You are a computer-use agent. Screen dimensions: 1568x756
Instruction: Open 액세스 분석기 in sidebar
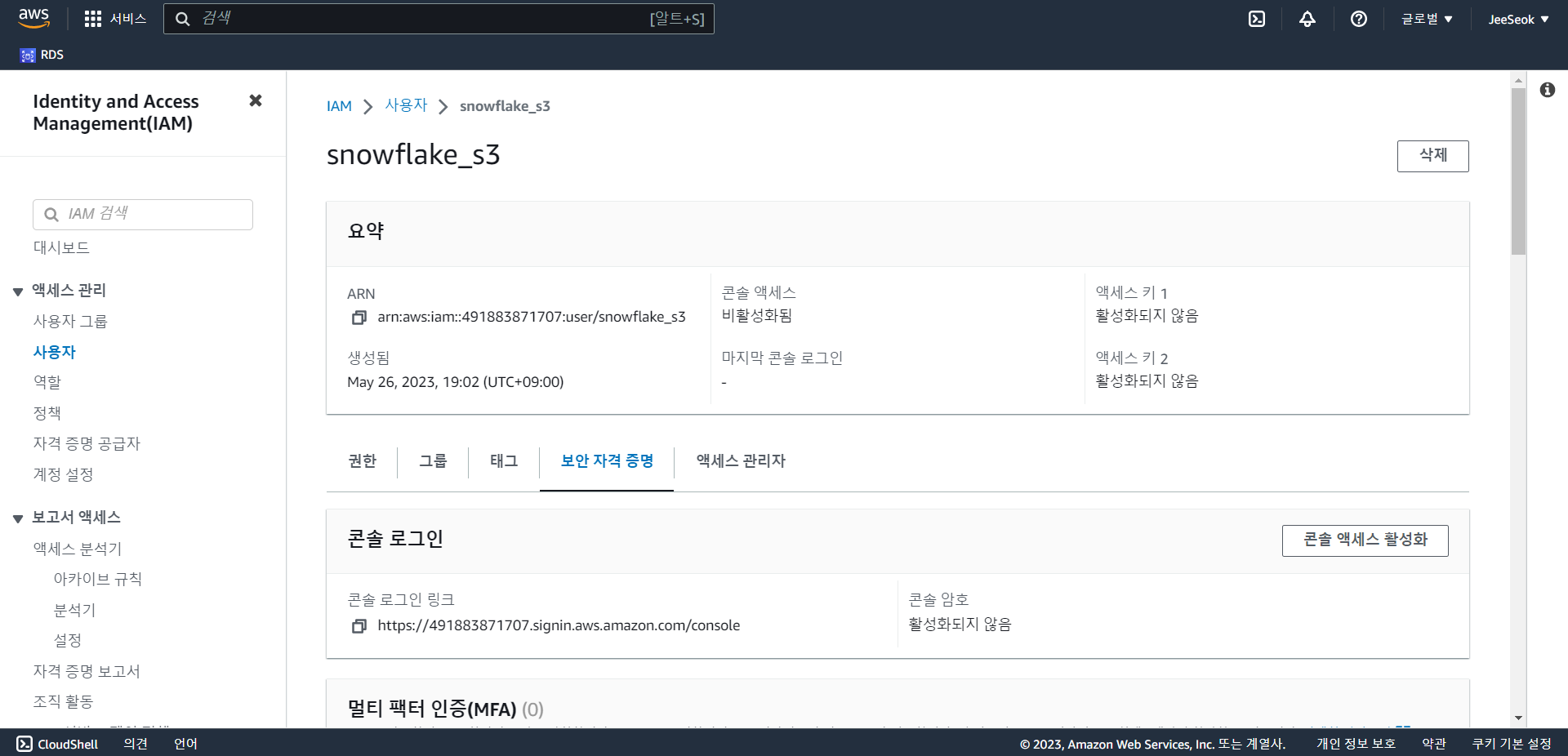(x=78, y=549)
